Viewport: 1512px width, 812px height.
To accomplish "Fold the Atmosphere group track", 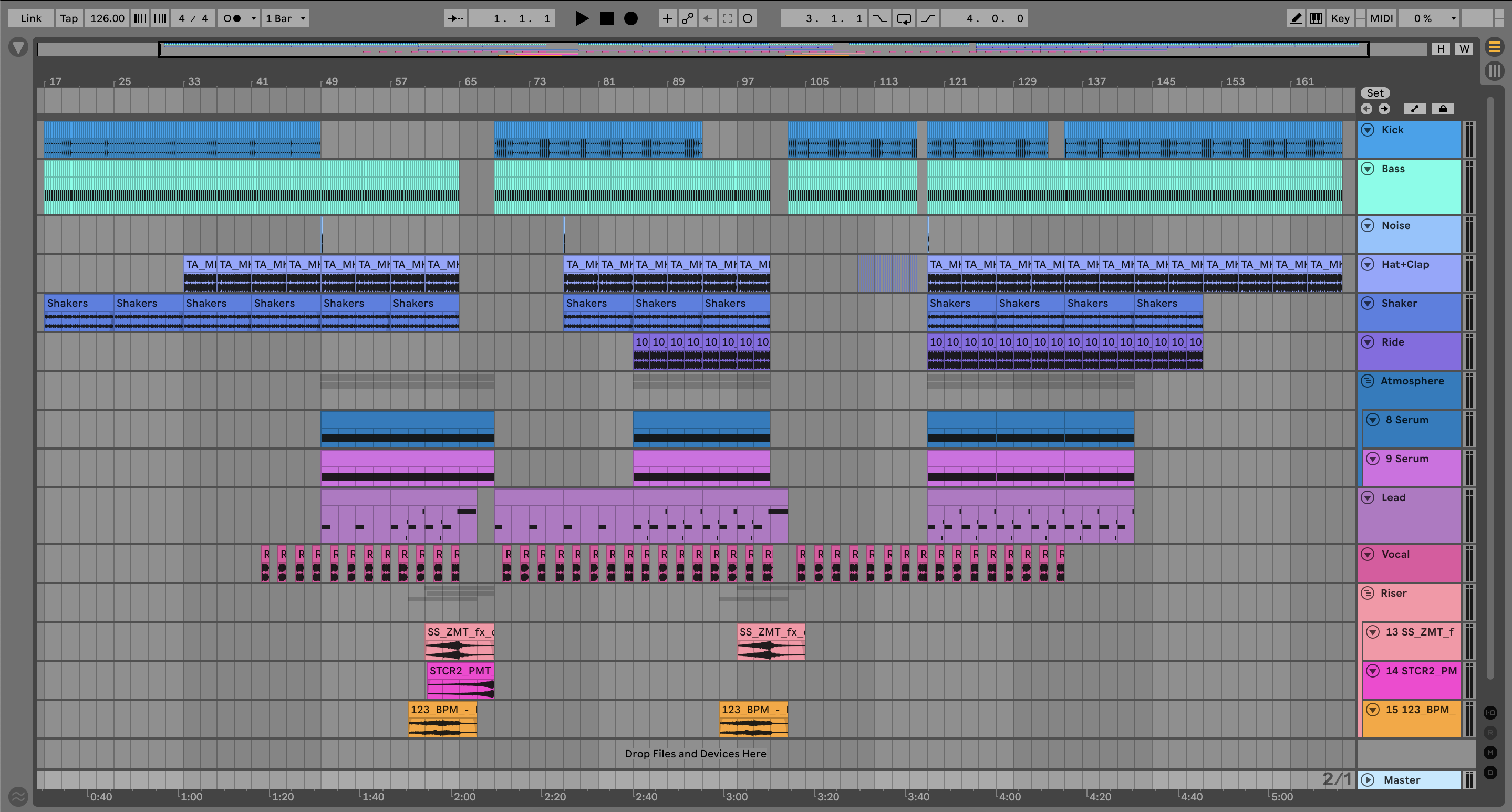I will (1368, 381).
